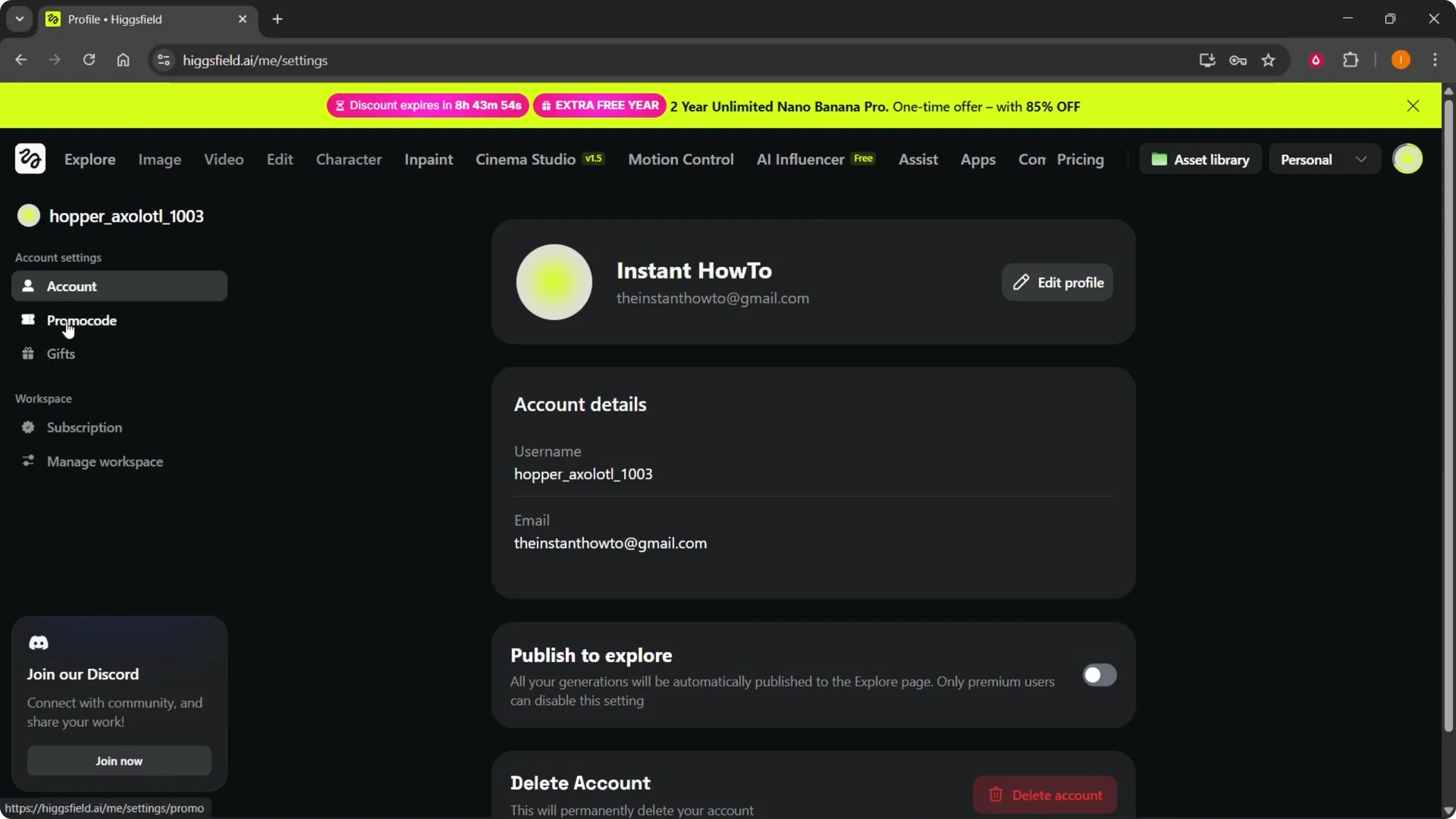Screen dimensions: 1456x819
Task: Click the Instant HowTo avatar thumbnail
Action: 554,281
